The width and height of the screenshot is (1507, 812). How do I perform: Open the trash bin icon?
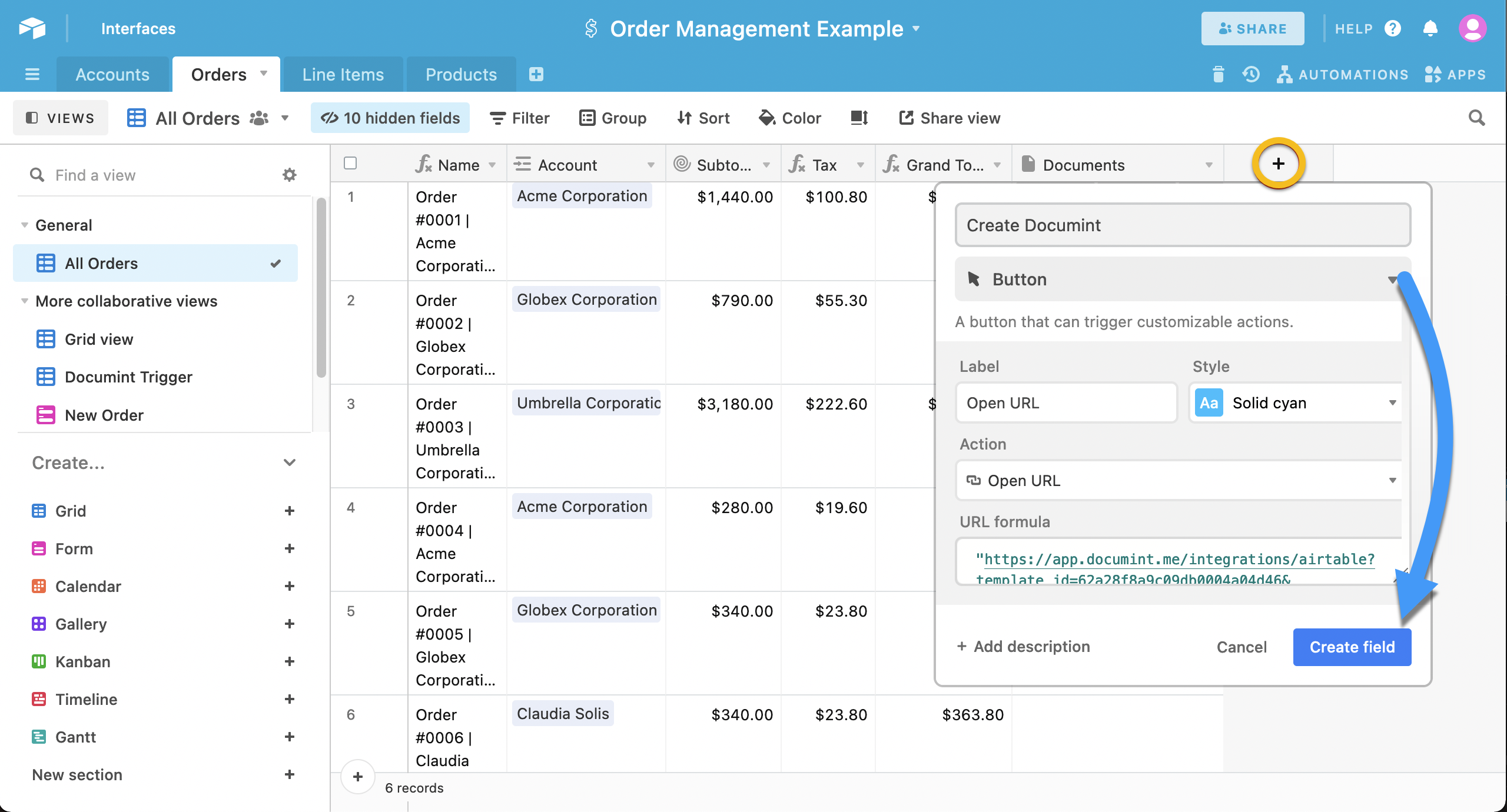pos(1218,74)
